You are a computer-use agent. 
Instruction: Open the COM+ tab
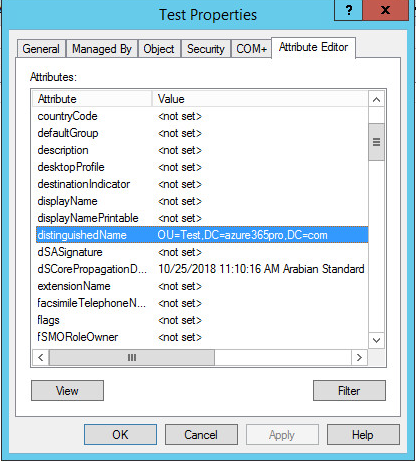click(251, 49)
